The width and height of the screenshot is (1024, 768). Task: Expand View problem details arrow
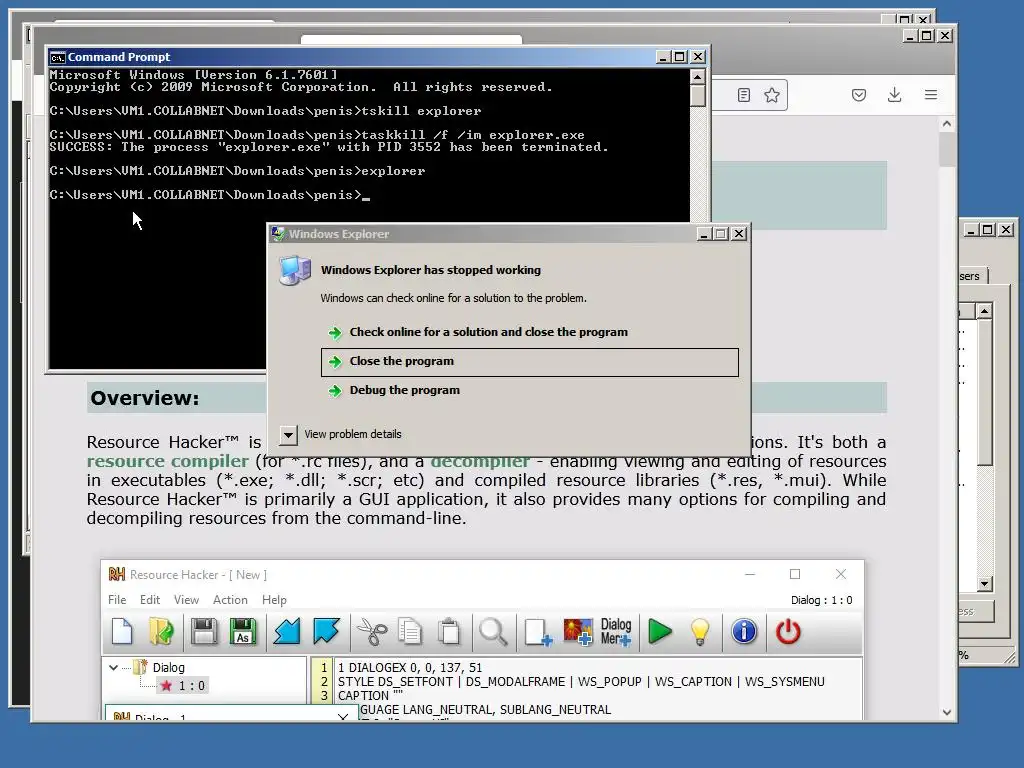pyautogui.click(x=288, y=435)
